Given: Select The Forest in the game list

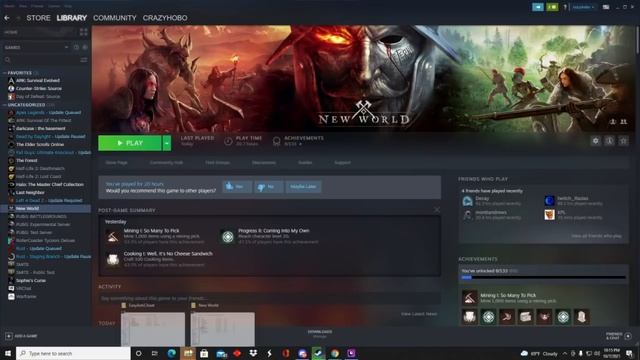Looking at the screenshot, I should (x=27, y=160).
